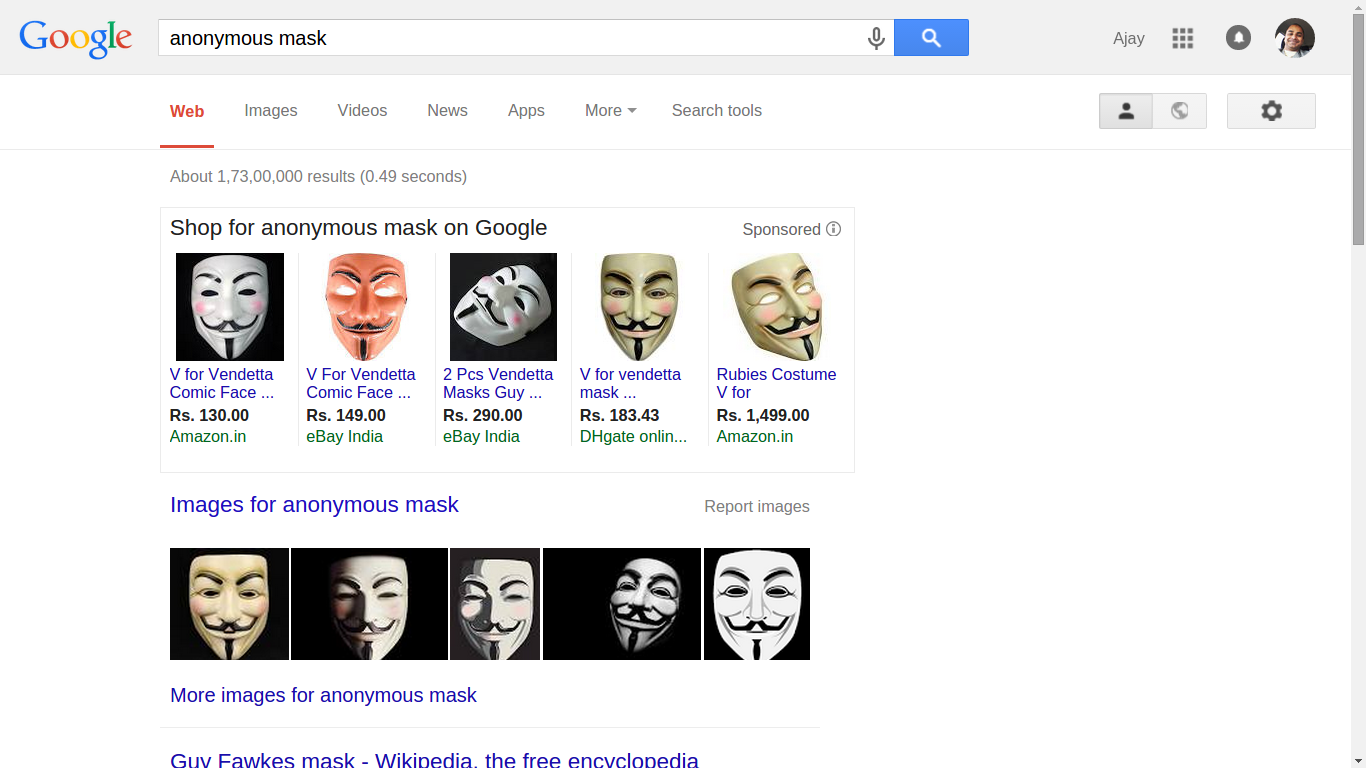Expand the More search categories dropdown
The width and height of the screenshot is (1366, 768).
tap(610, 111)
